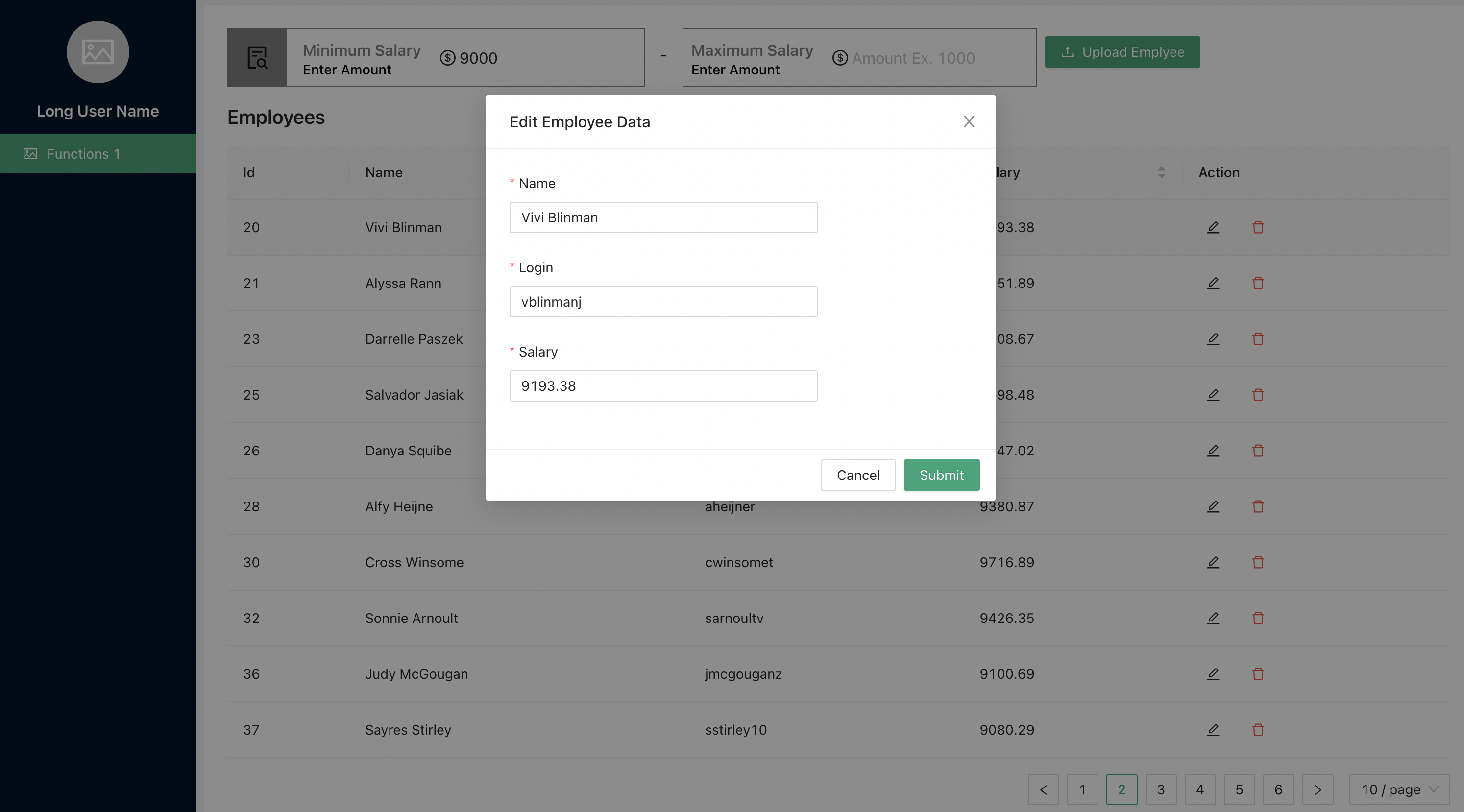This screenshot has height=812, width=1464.
Task: Close the Edit Employee Data dialog
Action: (969, 121)
